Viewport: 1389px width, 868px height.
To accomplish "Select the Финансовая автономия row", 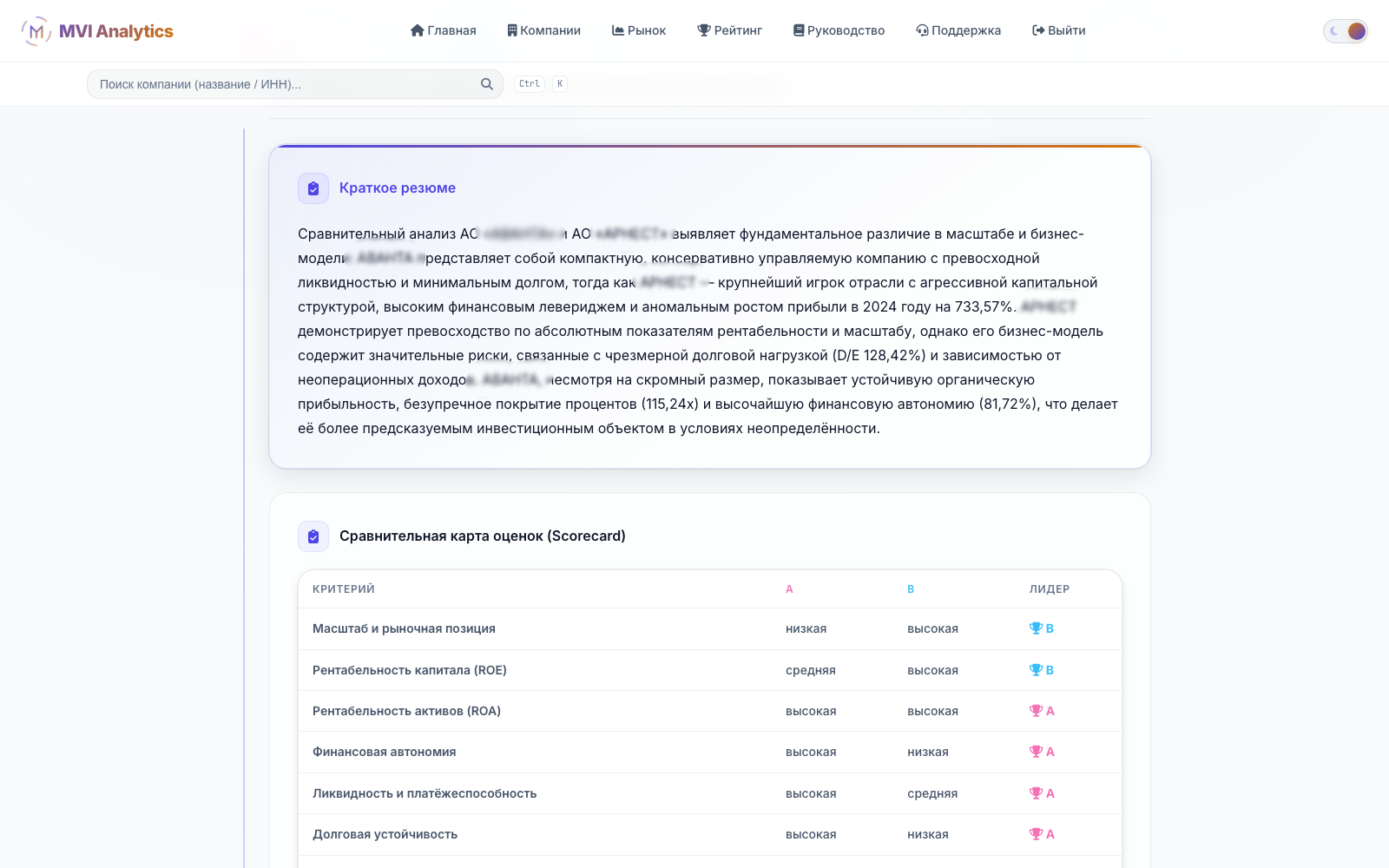I will coord(710,752).
